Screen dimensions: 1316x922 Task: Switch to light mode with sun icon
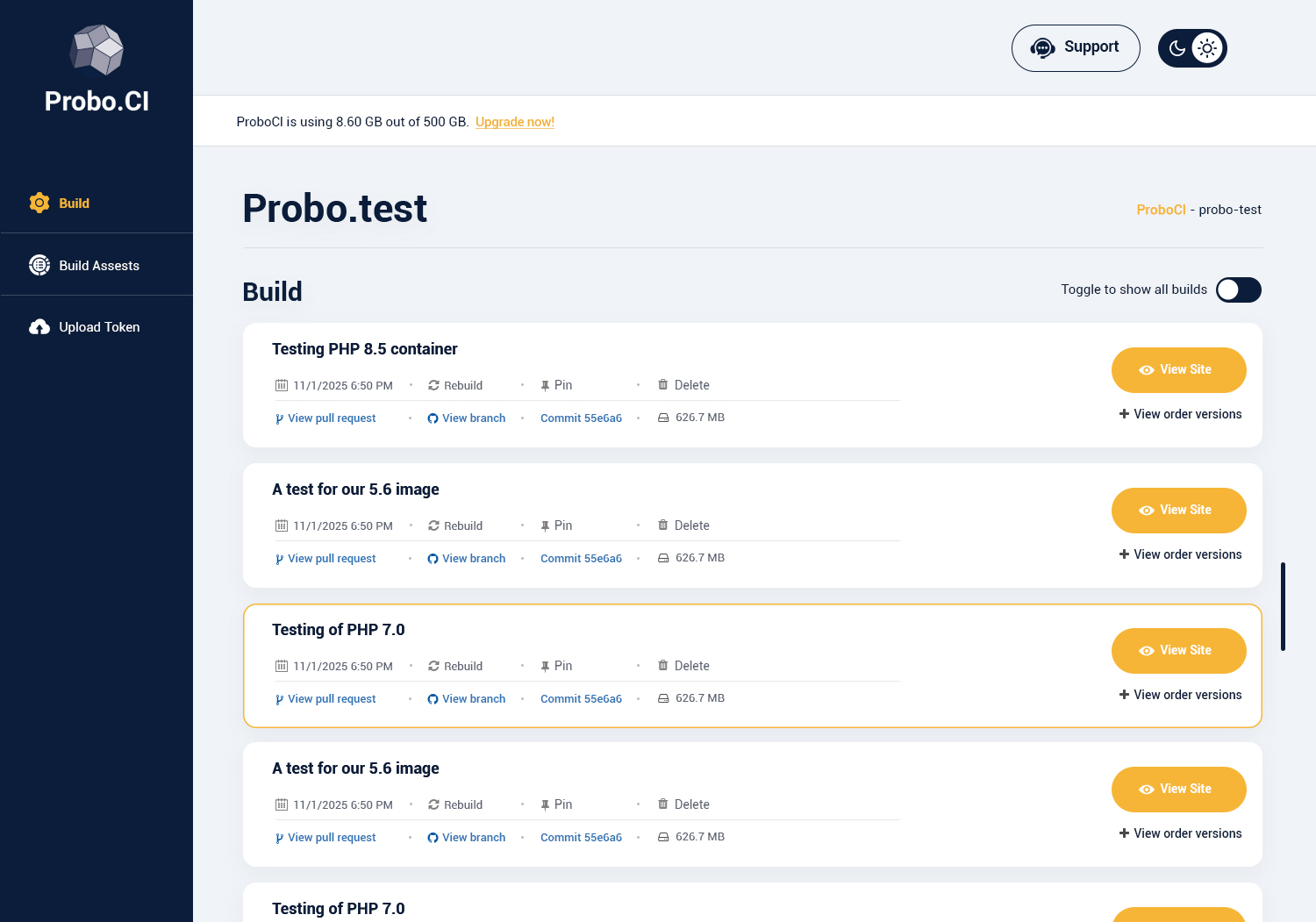1207,48
